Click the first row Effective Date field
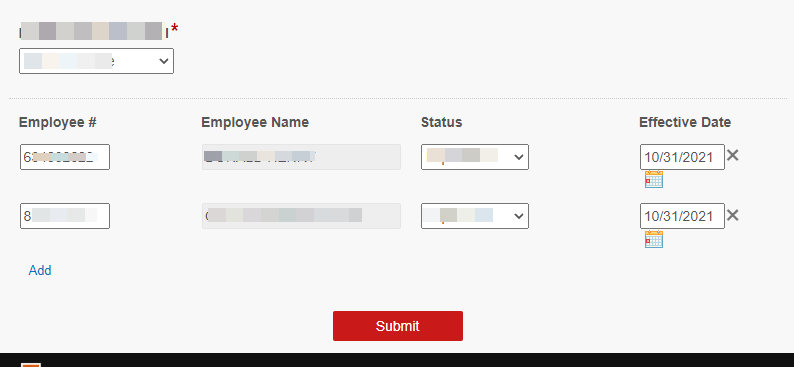 682,157
